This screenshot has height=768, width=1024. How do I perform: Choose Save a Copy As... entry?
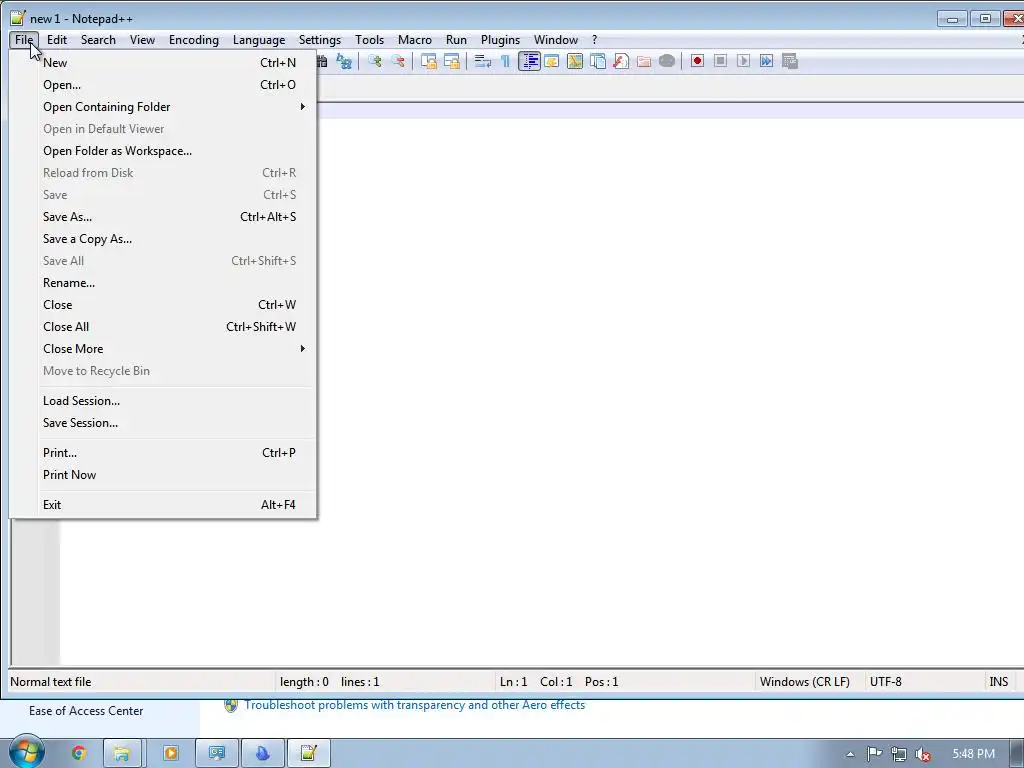click(163, 239)
